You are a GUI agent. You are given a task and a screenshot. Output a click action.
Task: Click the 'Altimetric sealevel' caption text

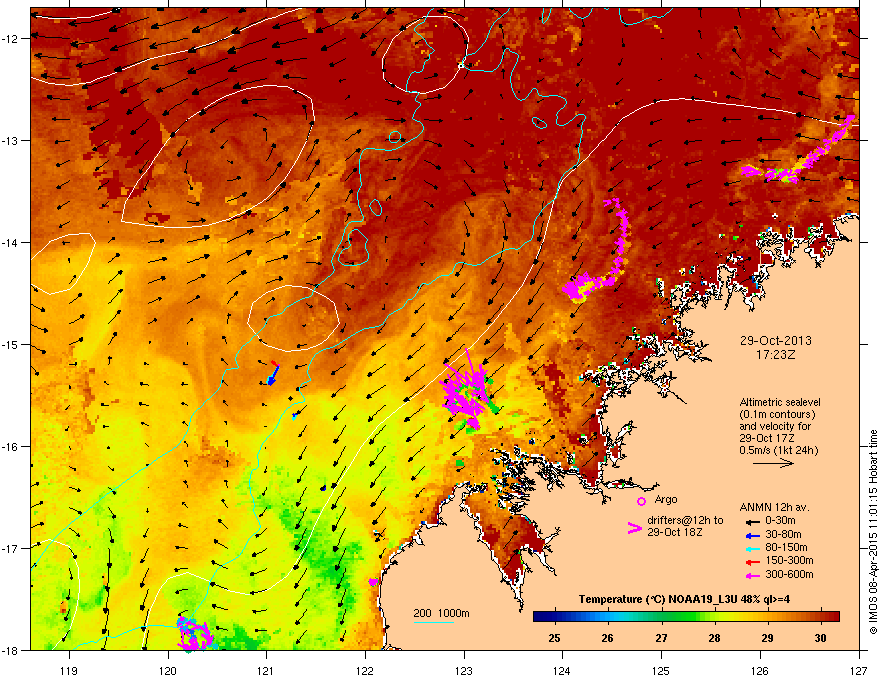780,402
